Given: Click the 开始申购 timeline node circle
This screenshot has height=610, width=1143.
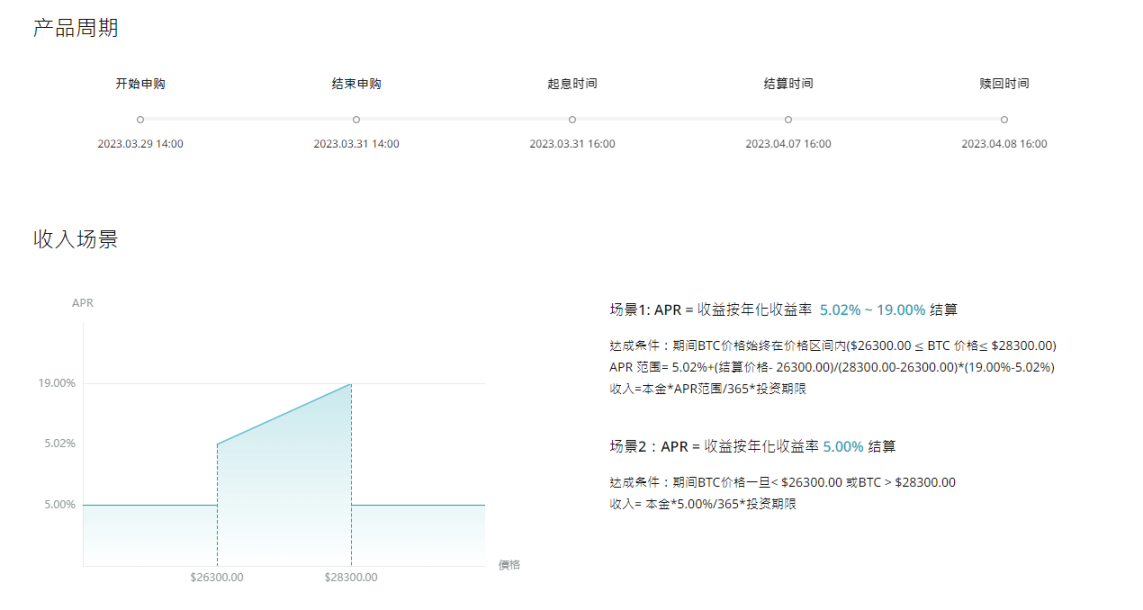Looking at the screenshot, I should click(x=139, y=118).
